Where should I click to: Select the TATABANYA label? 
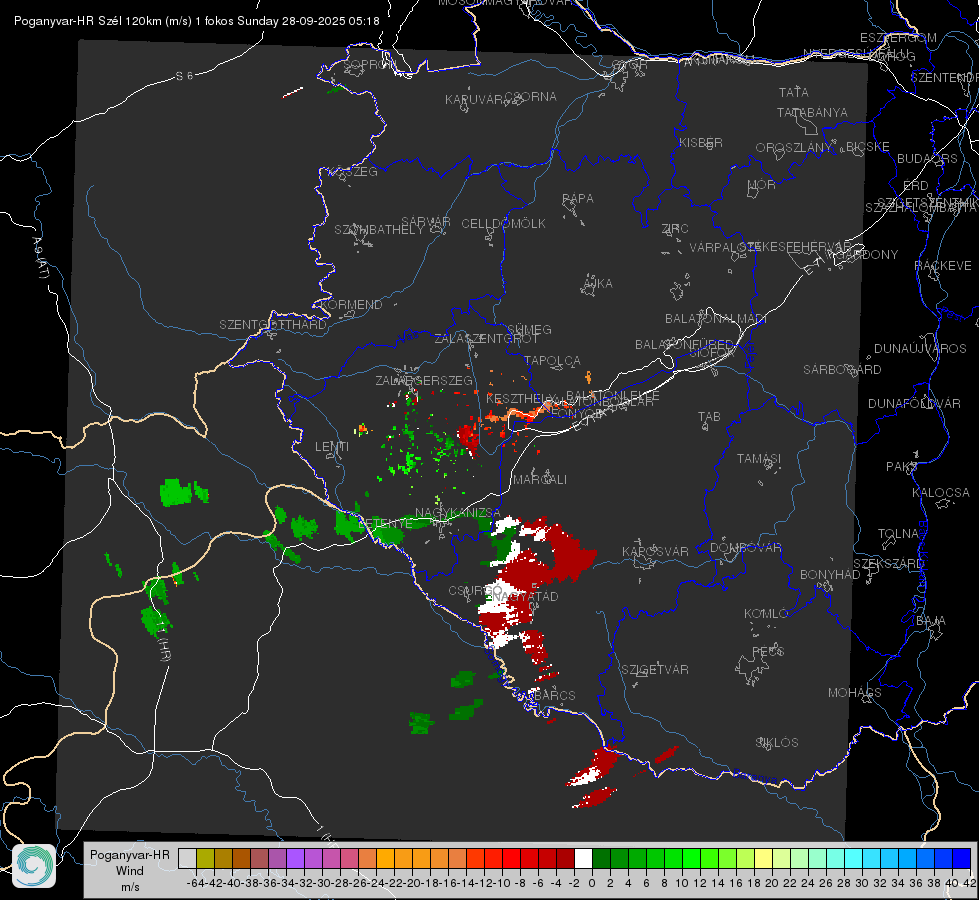[x=812, y=112]
